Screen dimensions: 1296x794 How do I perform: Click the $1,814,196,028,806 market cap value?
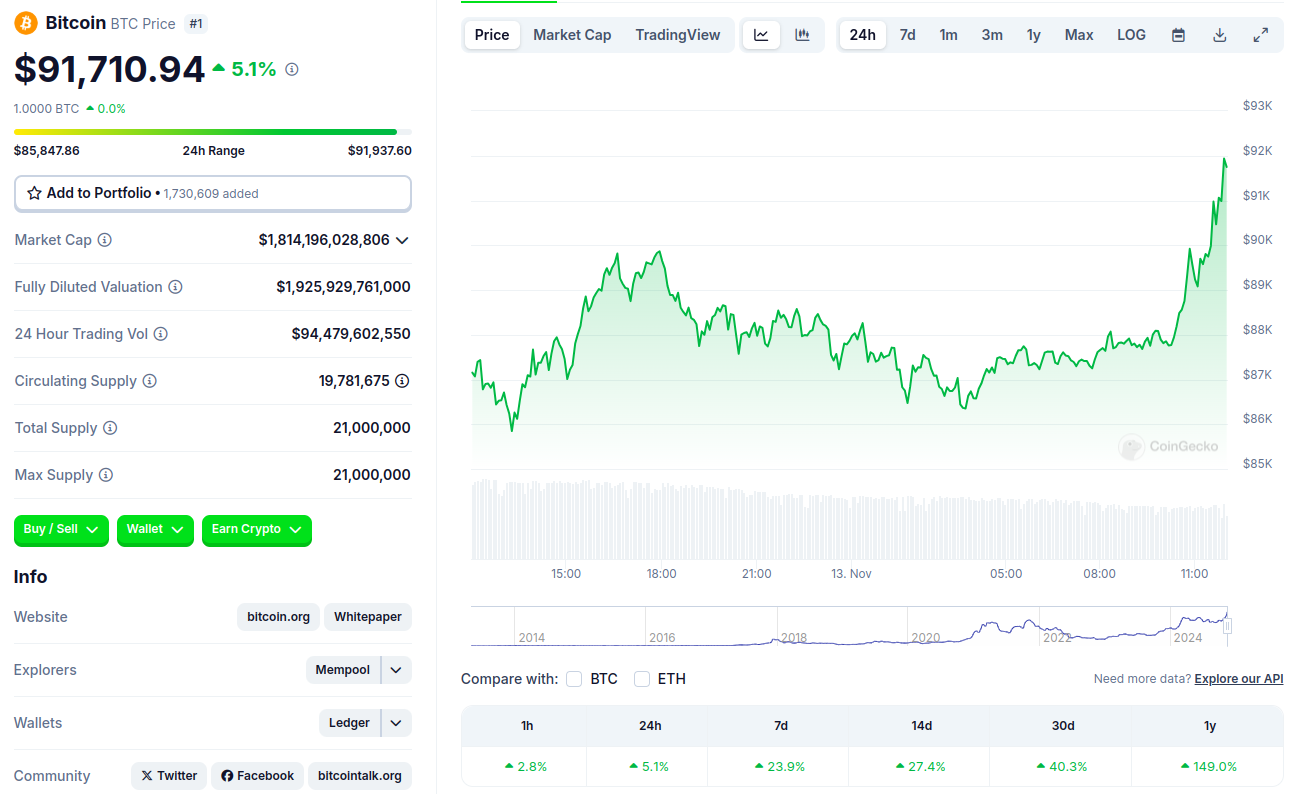[324, 240]
